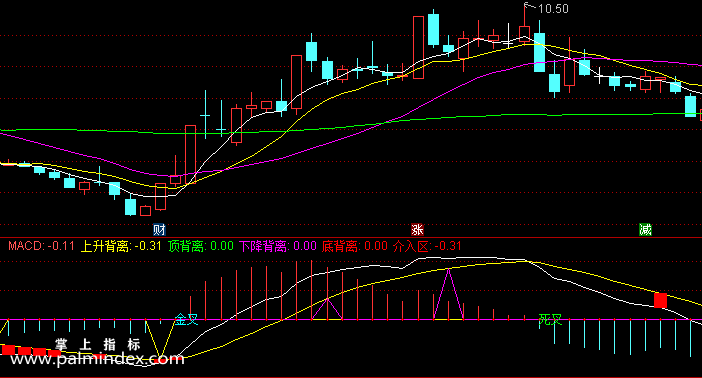Select the magenta 下降背离 indicator label

point(278,246)
